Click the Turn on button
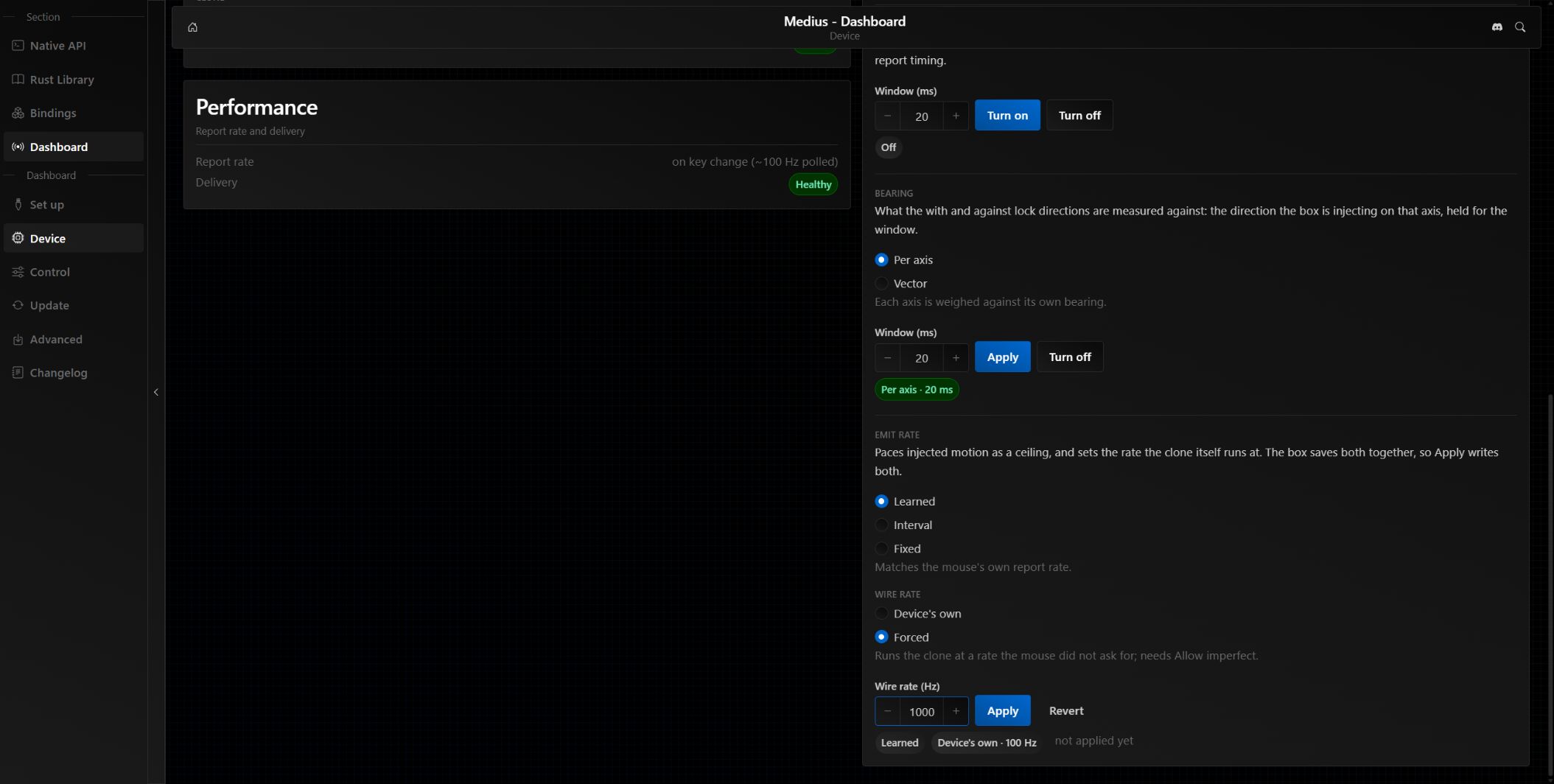The width and height of the screenshot is (1554, 784). click(1007, 116)
